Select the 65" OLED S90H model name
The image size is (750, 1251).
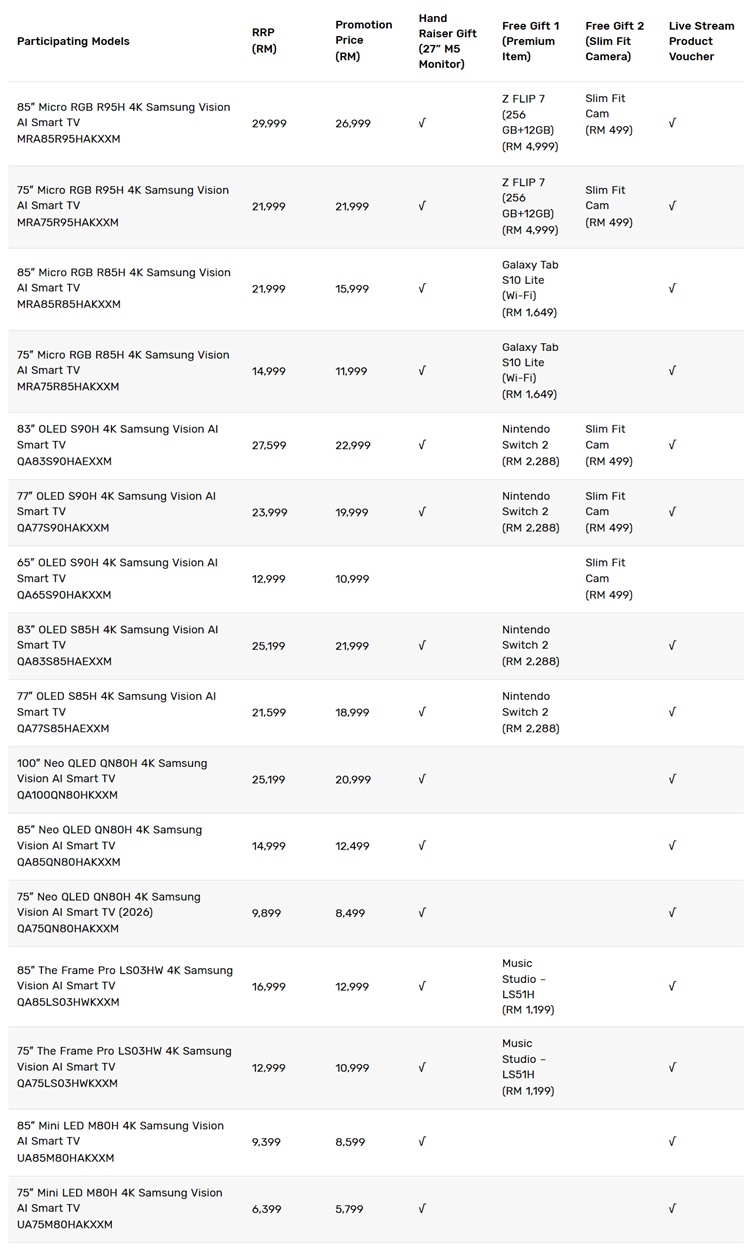point(117,570)
